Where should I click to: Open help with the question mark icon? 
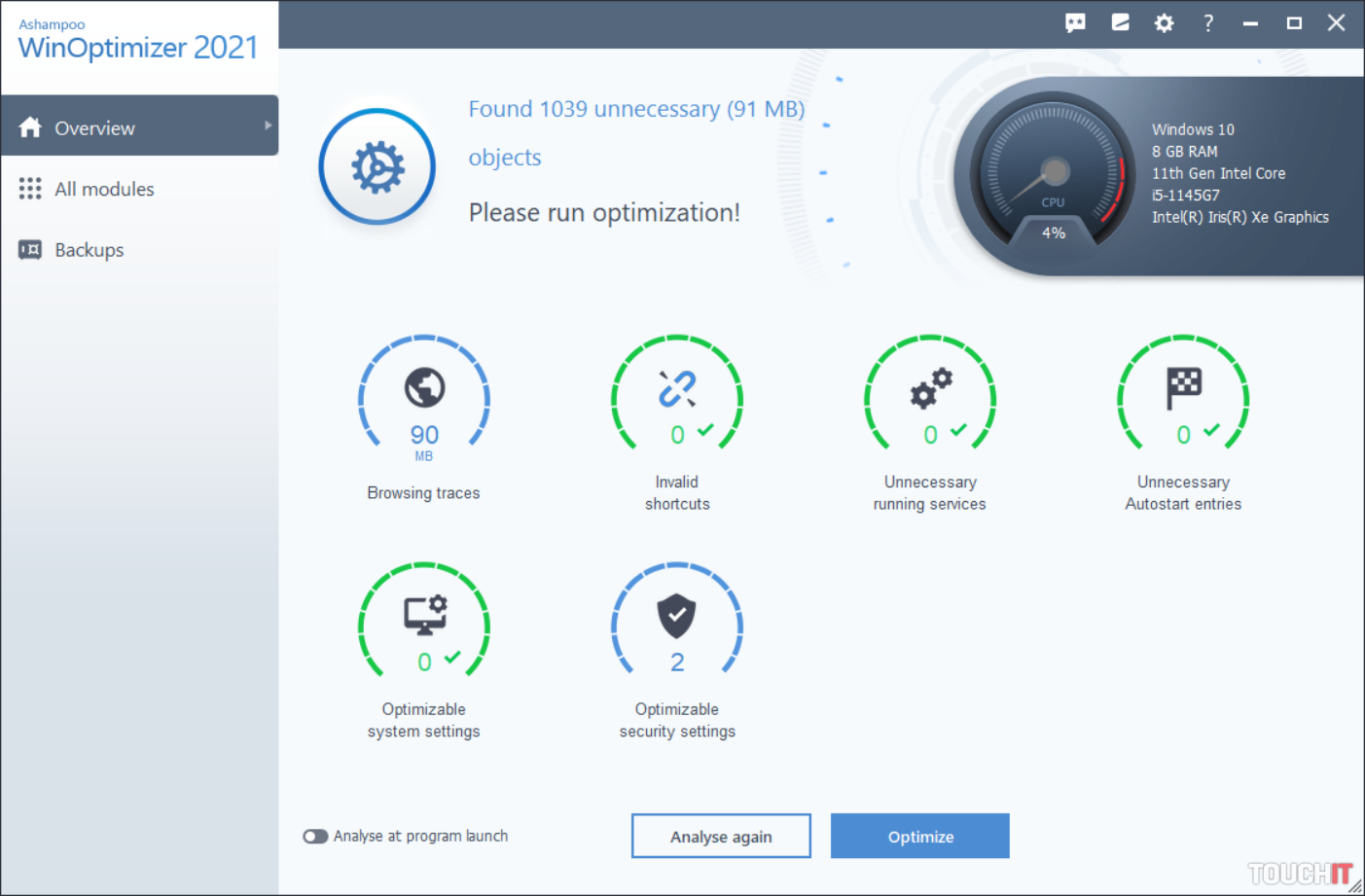pyautogui.click(x=1208, y=22)
